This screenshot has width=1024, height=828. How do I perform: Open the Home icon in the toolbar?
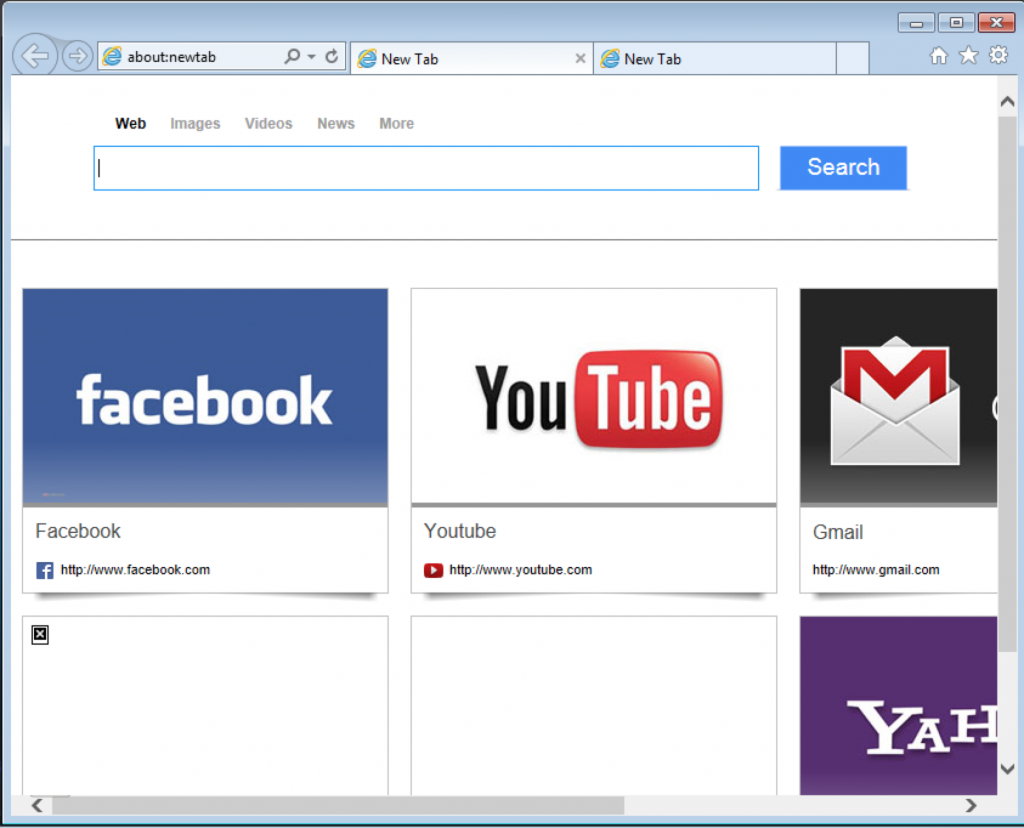pos(938,56)
